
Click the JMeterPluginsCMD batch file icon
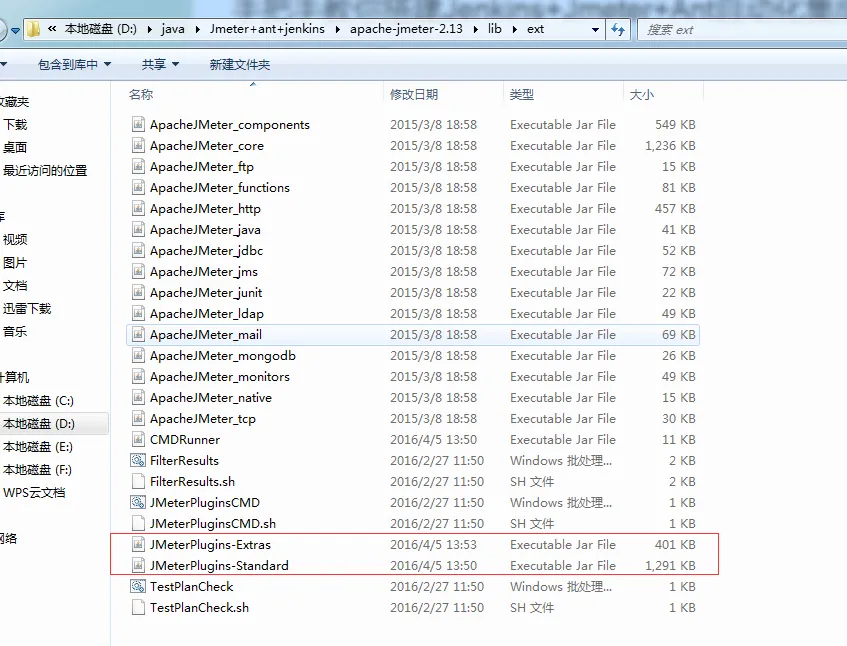pos(138,502)
